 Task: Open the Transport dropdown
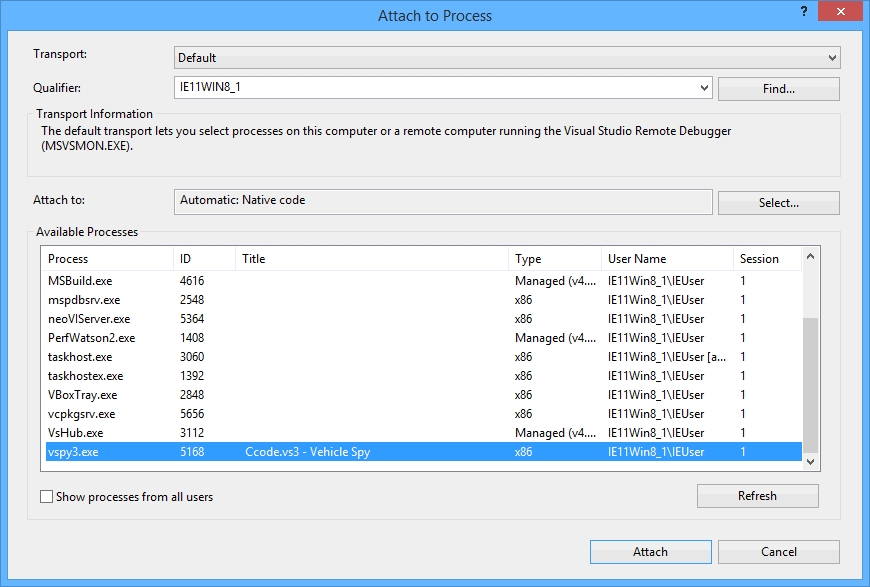point(507,58)
